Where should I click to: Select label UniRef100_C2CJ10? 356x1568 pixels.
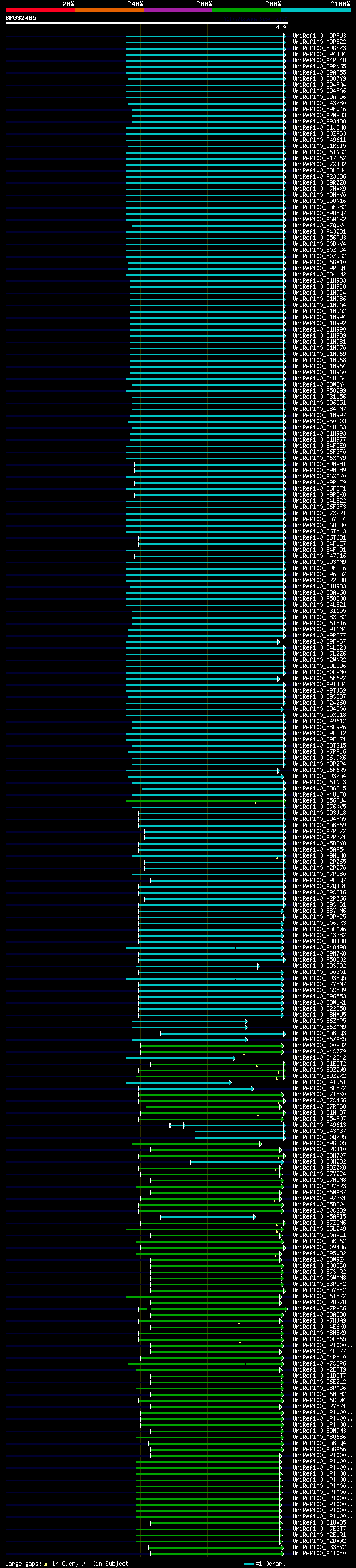coord(319,1149)
